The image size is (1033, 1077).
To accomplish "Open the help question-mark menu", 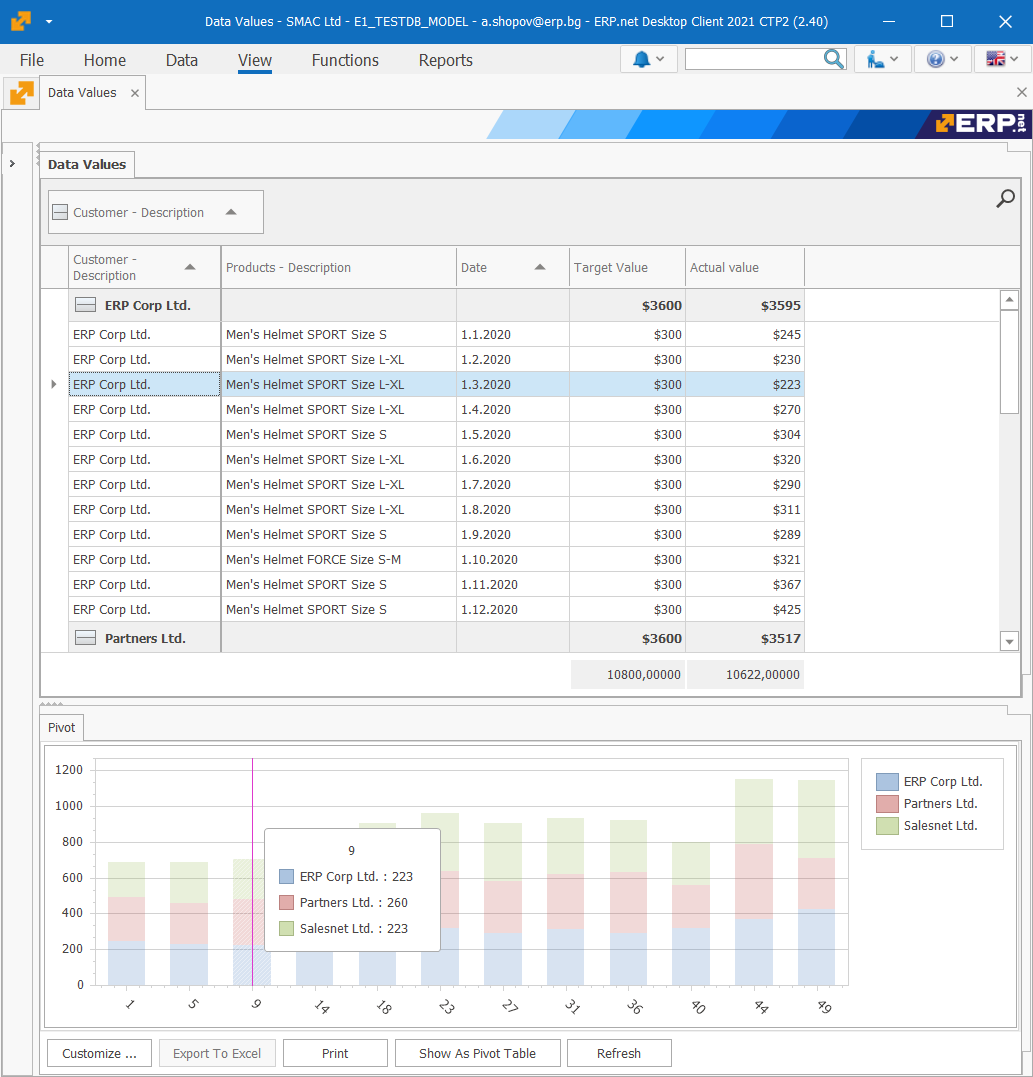I will (942, 60).
